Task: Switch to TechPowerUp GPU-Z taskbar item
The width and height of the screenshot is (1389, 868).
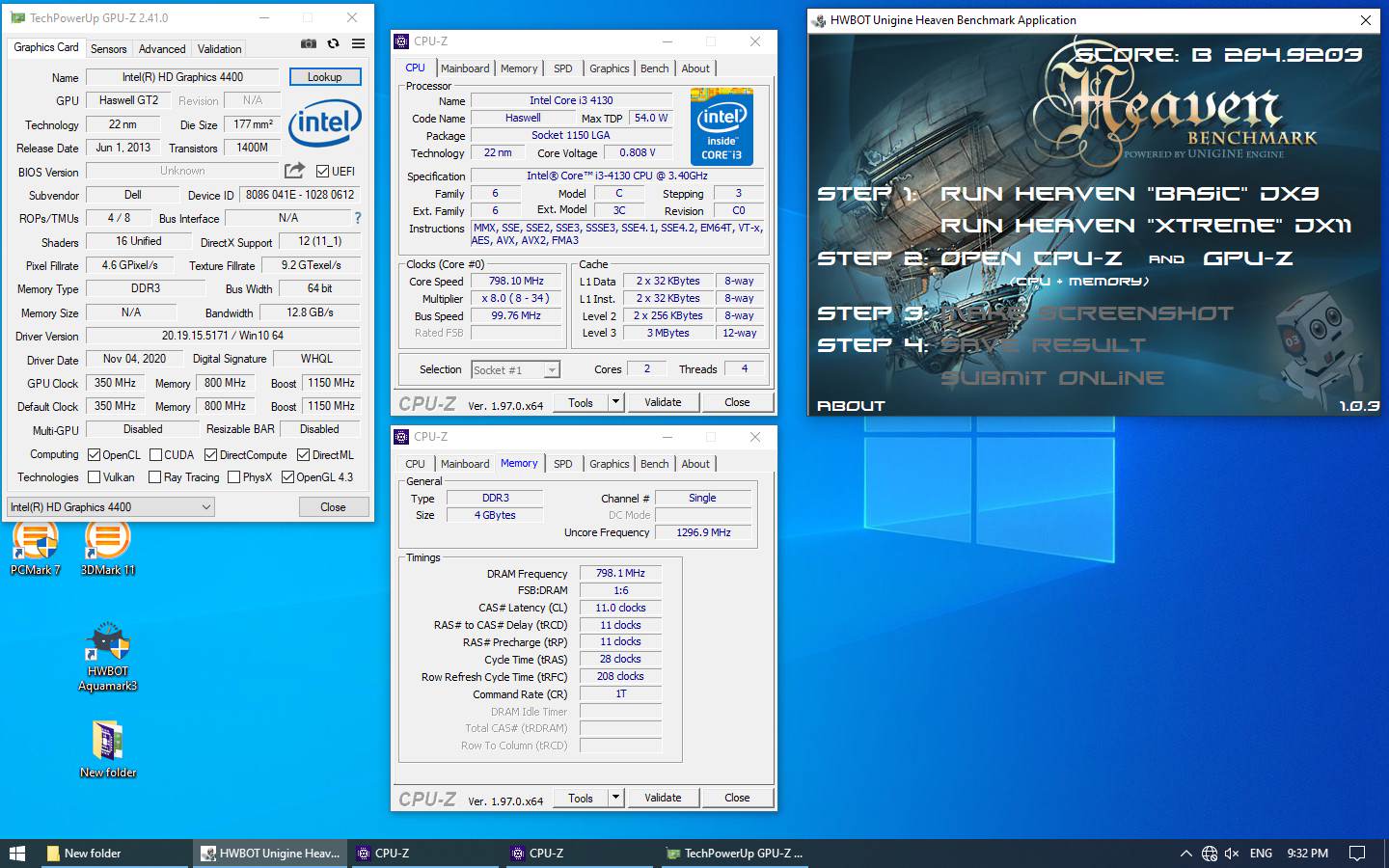Action: click(x=734, y=854)
